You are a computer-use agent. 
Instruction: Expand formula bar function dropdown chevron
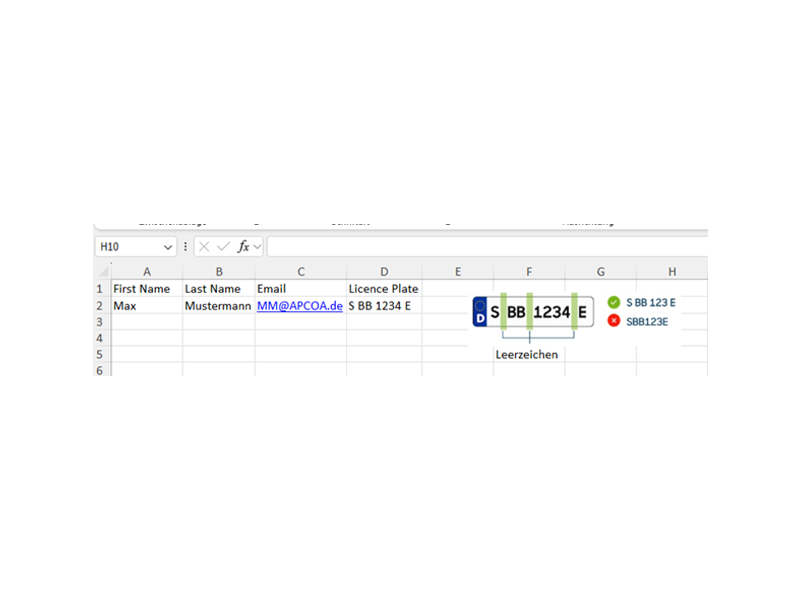click(258, 246)
